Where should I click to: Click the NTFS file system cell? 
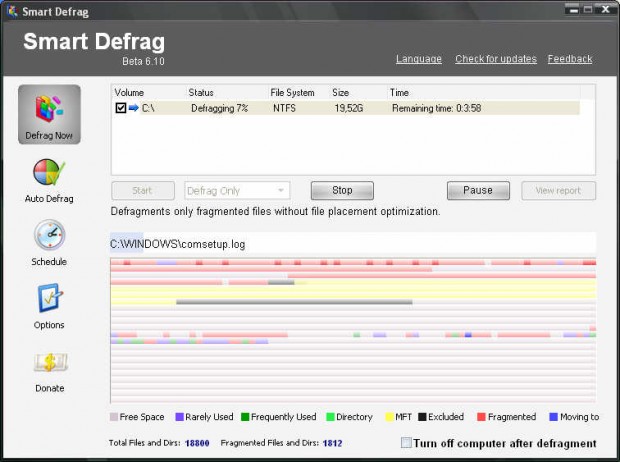(x=284, y=108)
